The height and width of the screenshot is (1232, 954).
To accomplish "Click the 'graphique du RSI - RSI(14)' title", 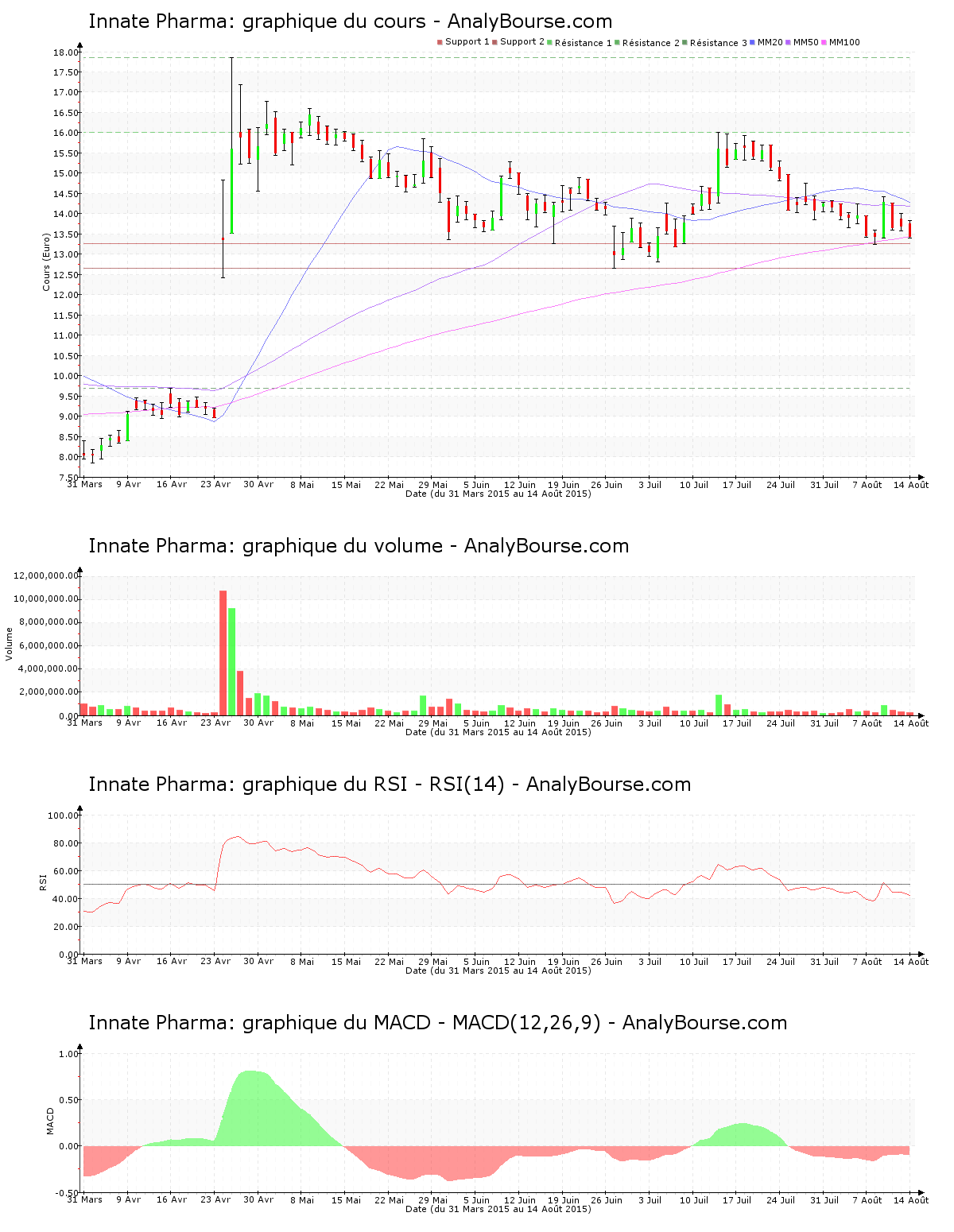I will (390, 785).
